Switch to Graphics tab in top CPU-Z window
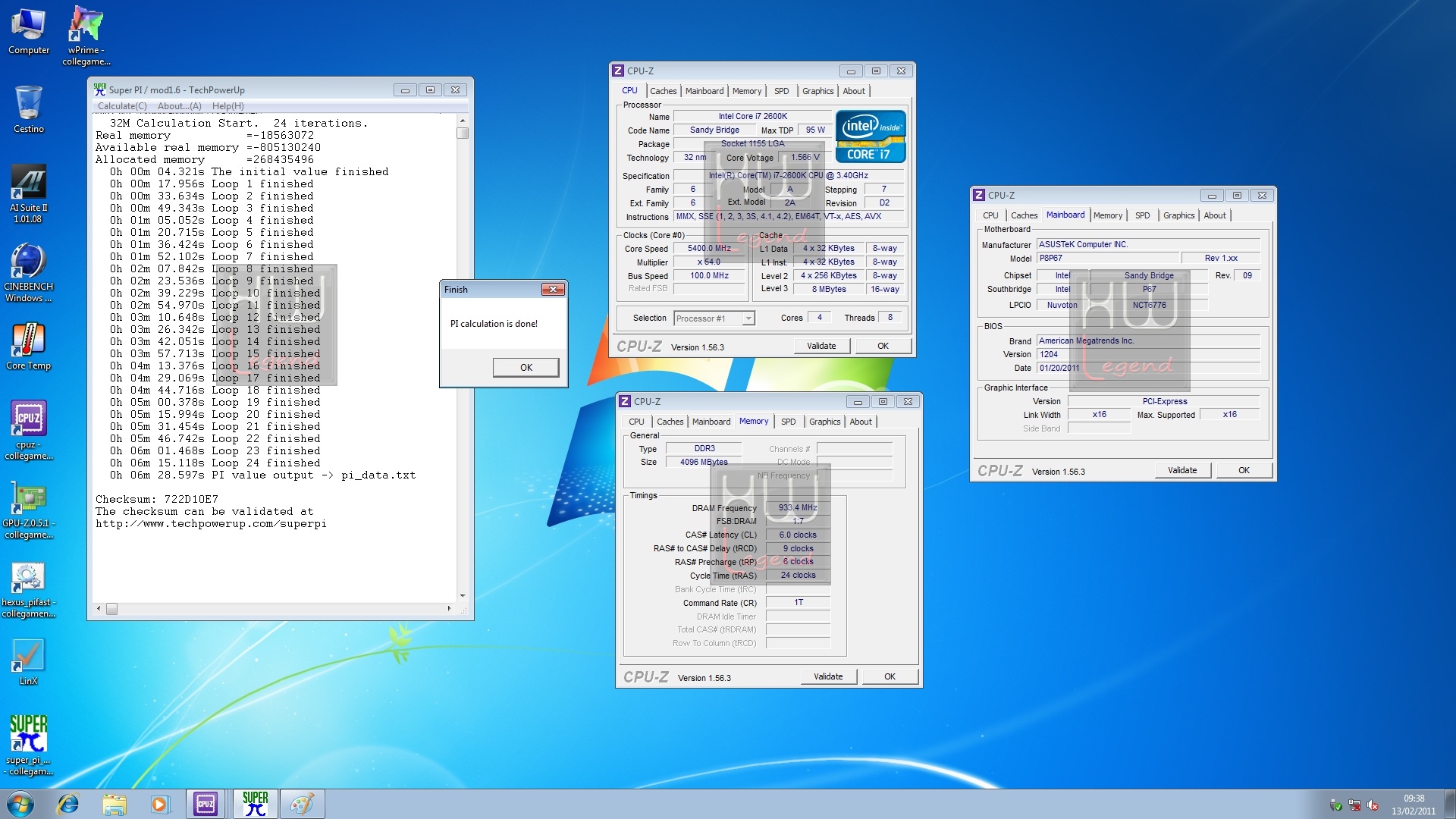The height and width of the screenshot is (819, 1456). pos(817,91)
